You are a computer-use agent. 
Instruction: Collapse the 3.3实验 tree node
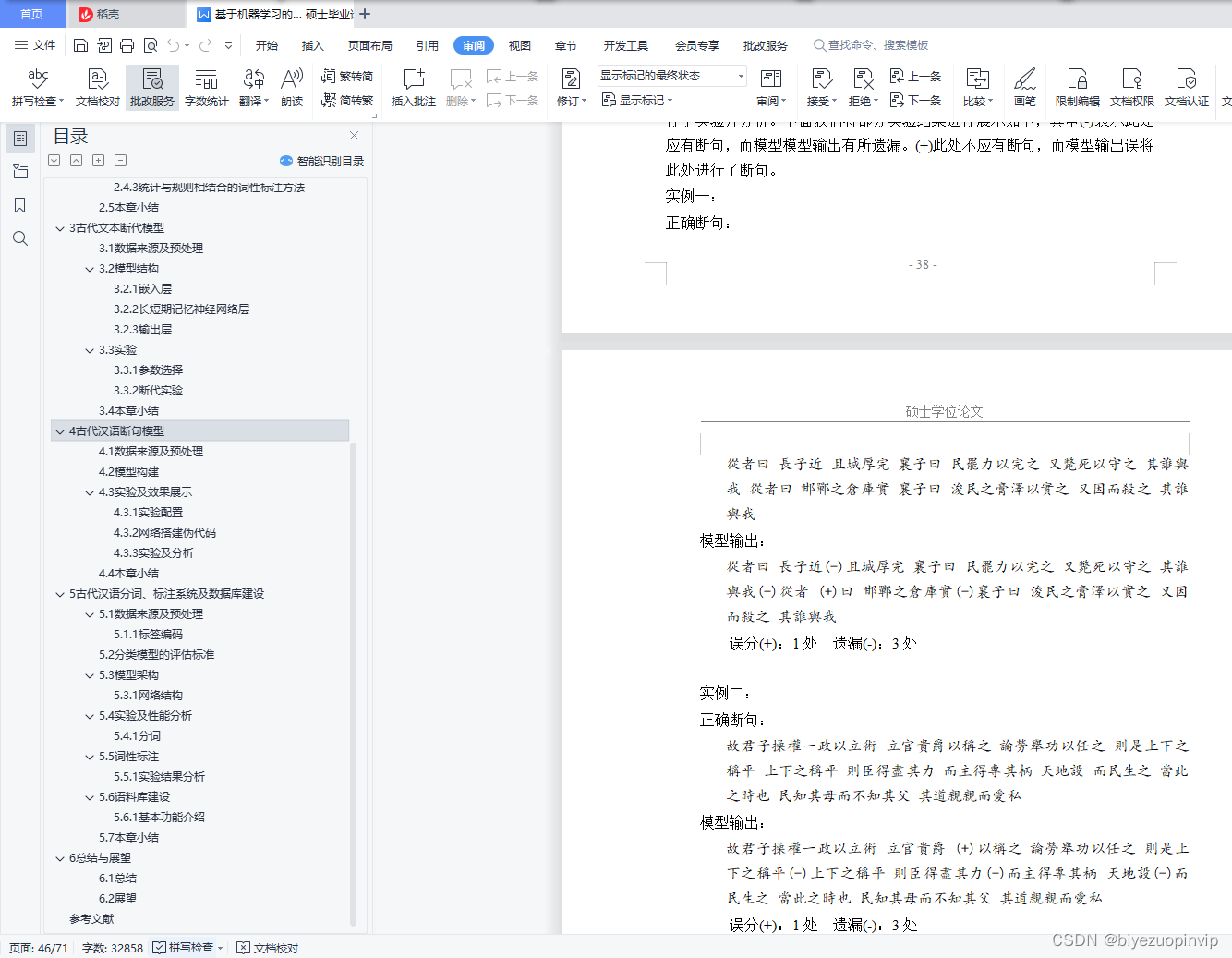tap(90, 350)
